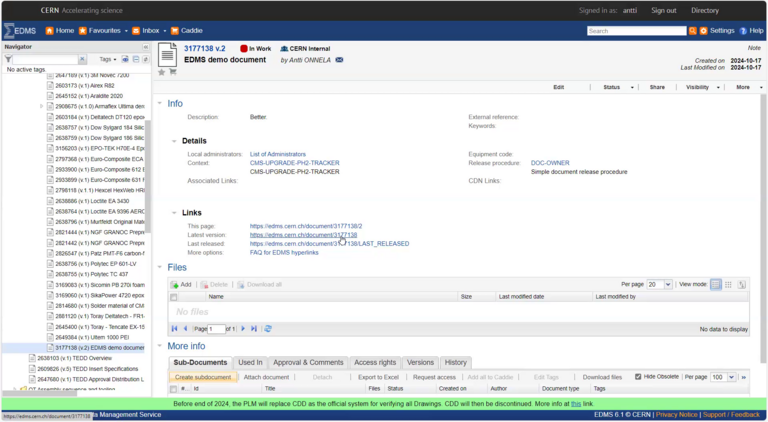Open the Visibility dropdown menu
The image size is (768, 422).
[x=703, y=87]
